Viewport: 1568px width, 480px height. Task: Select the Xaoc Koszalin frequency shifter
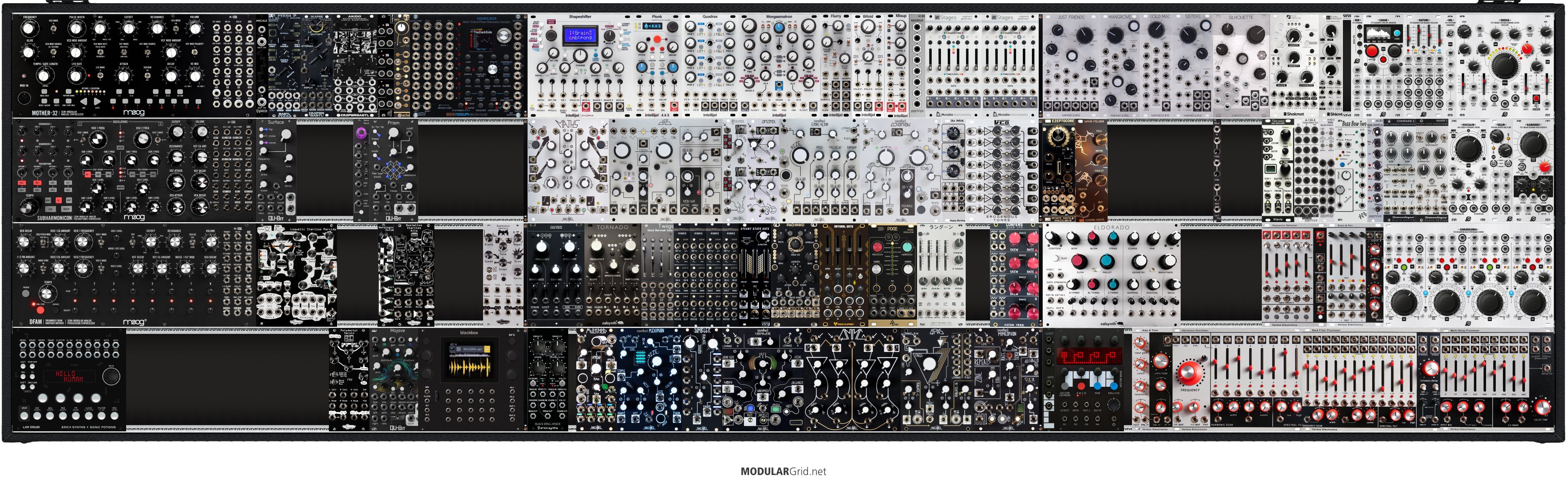tap(1468, 170)
